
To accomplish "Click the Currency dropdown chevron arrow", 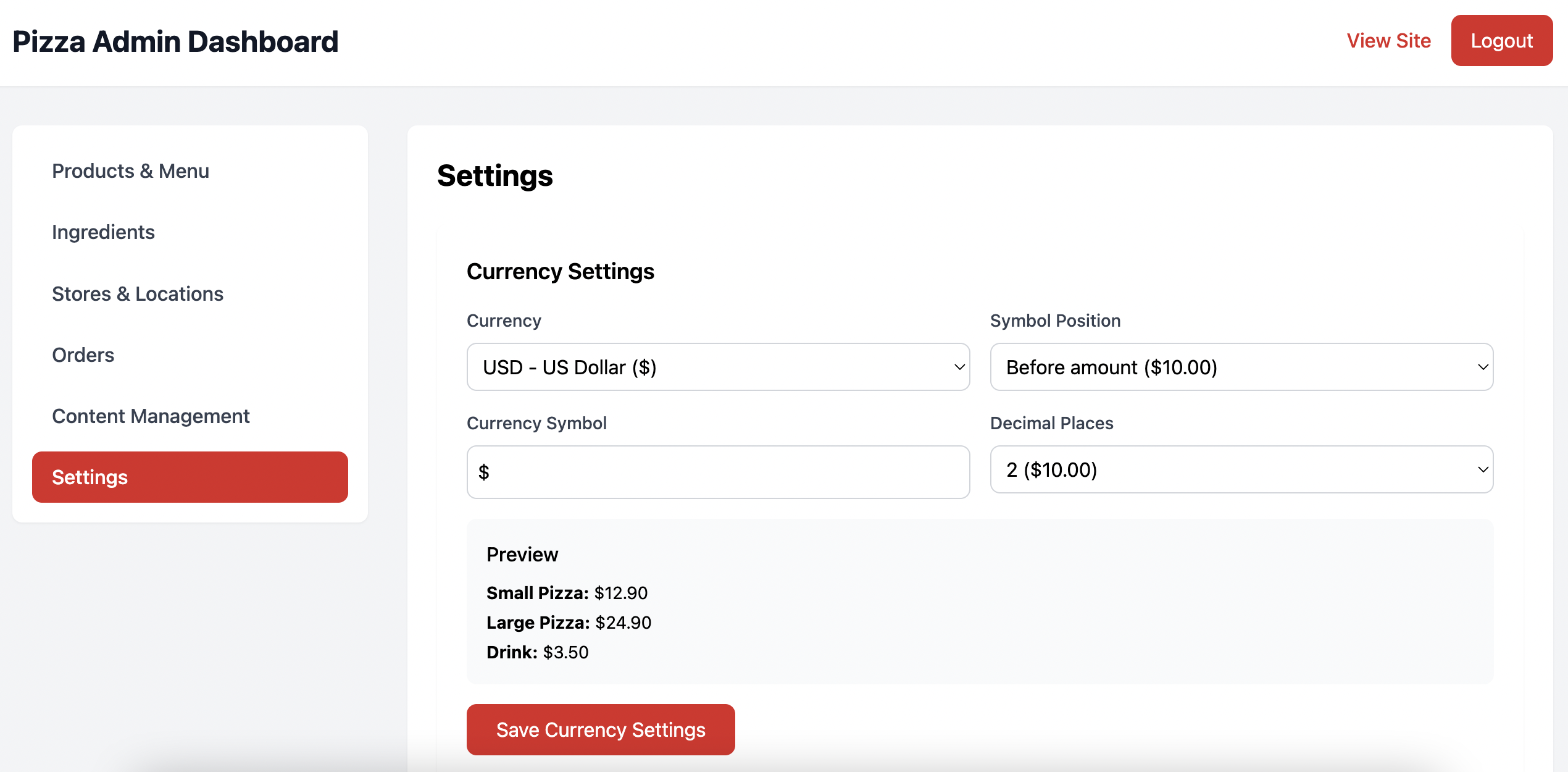I will click(x=959, y=367).
